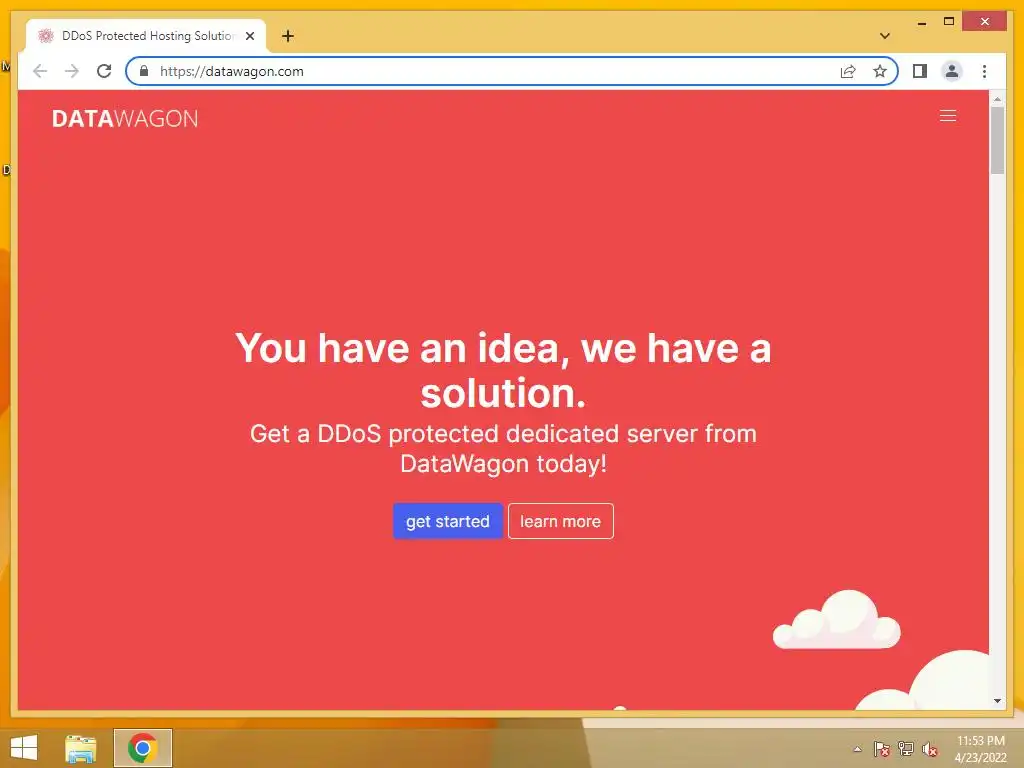Open the tab search dropdown arrow
Image resolution: width=1024 pixels, height=768 pixels.
click(885, 36)
